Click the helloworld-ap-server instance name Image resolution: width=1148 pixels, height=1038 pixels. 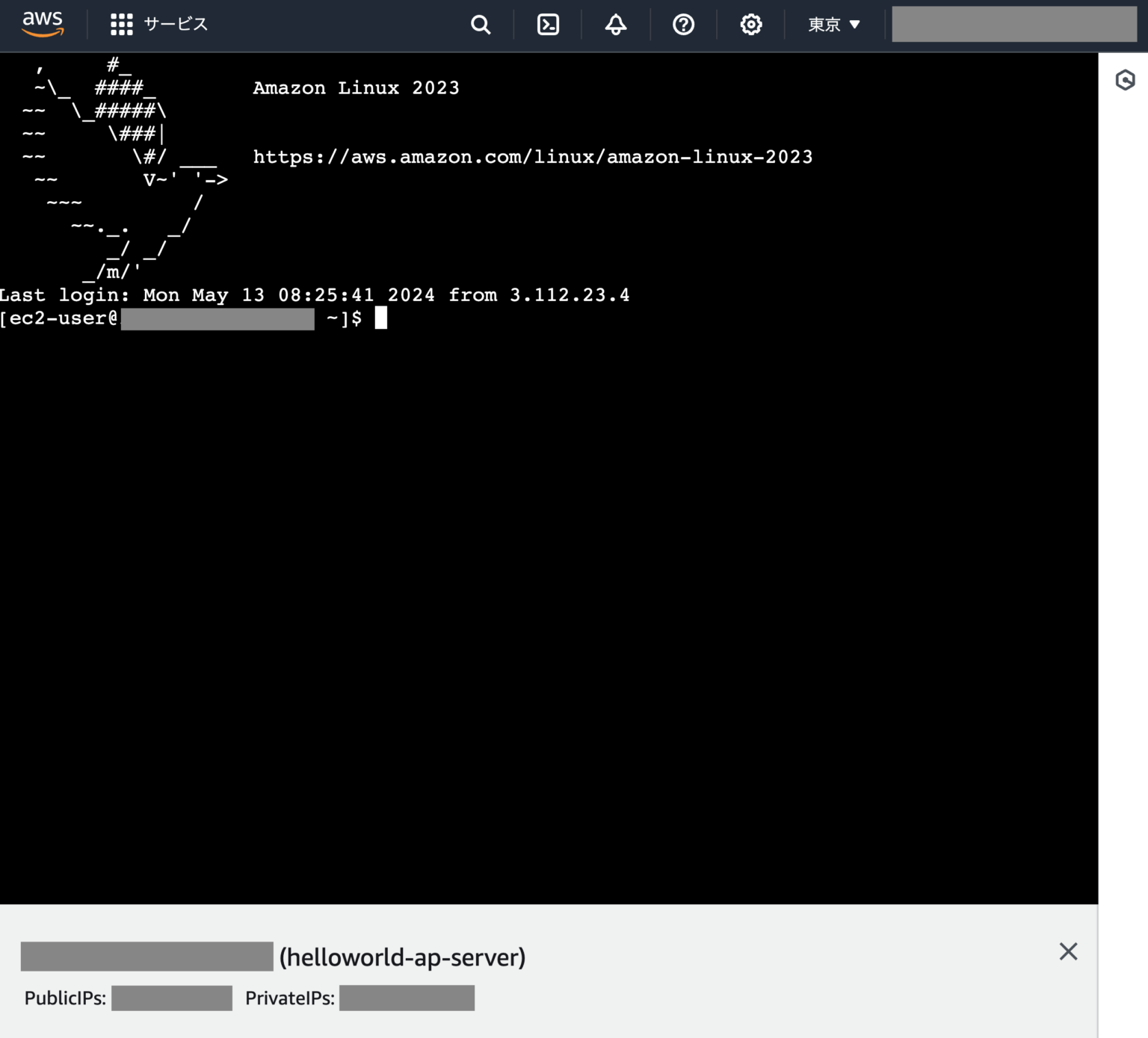[x=402, y=957]
